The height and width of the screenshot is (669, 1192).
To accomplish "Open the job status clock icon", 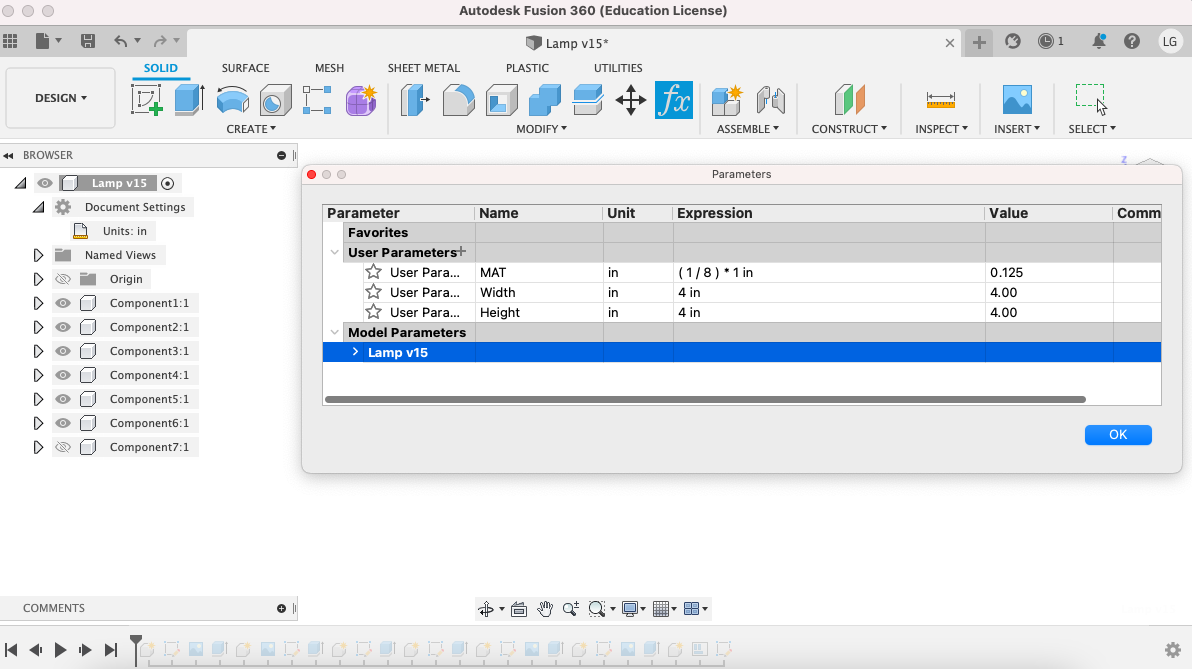I will [1047, 41].
